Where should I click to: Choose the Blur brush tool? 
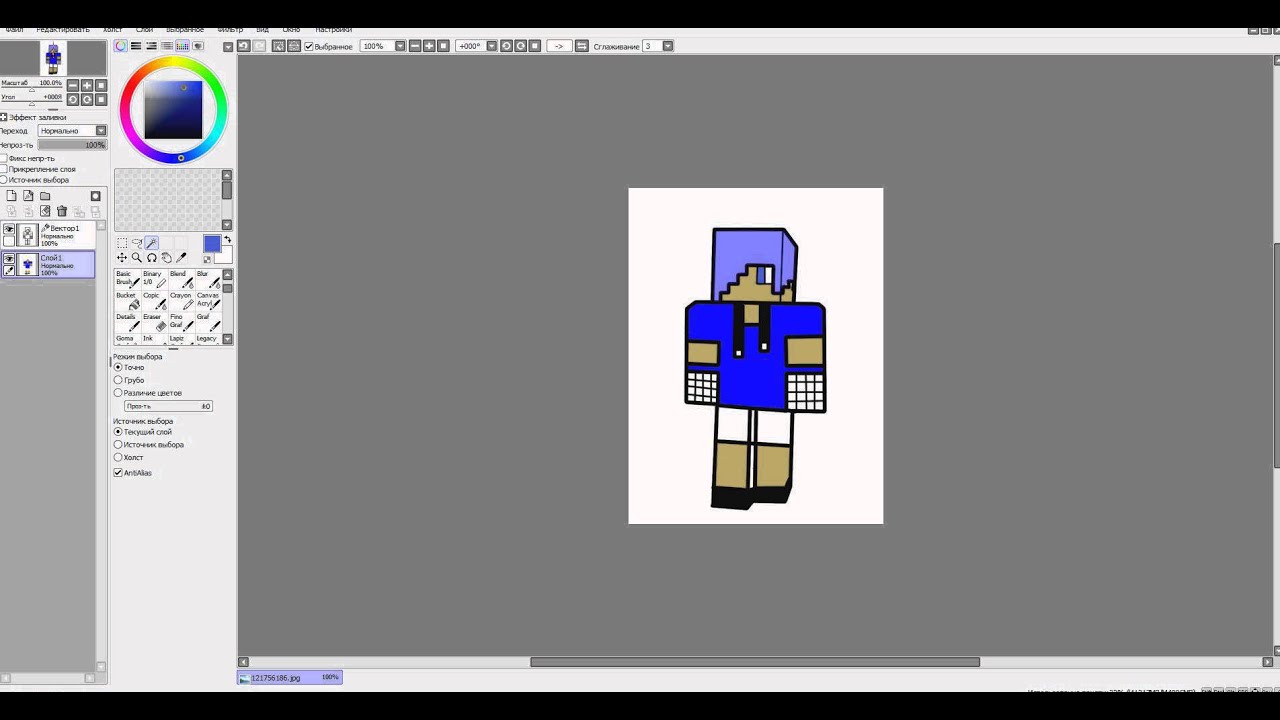(x=208, y=279)
